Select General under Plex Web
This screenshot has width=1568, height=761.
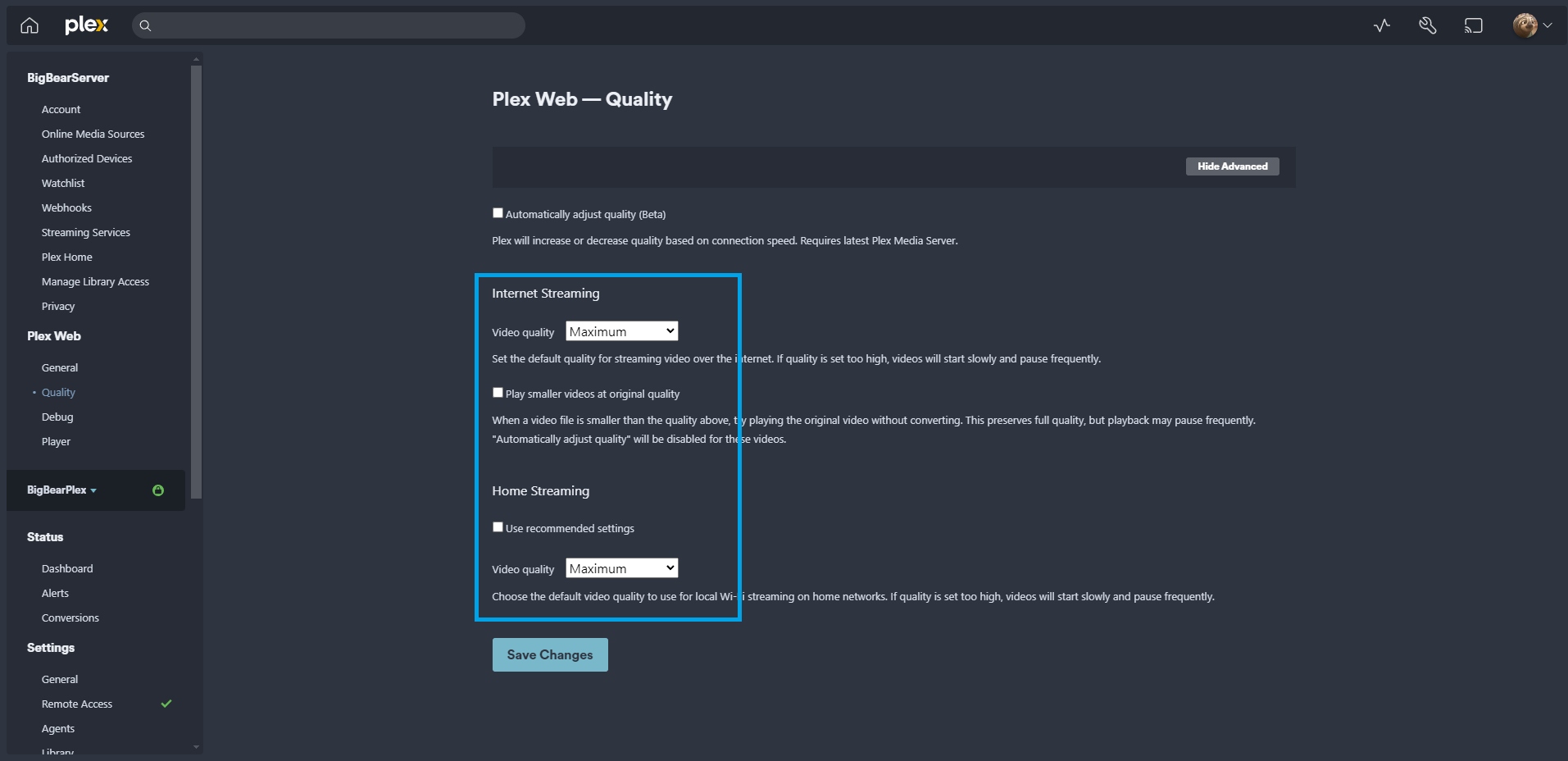[x=60, y=367]
